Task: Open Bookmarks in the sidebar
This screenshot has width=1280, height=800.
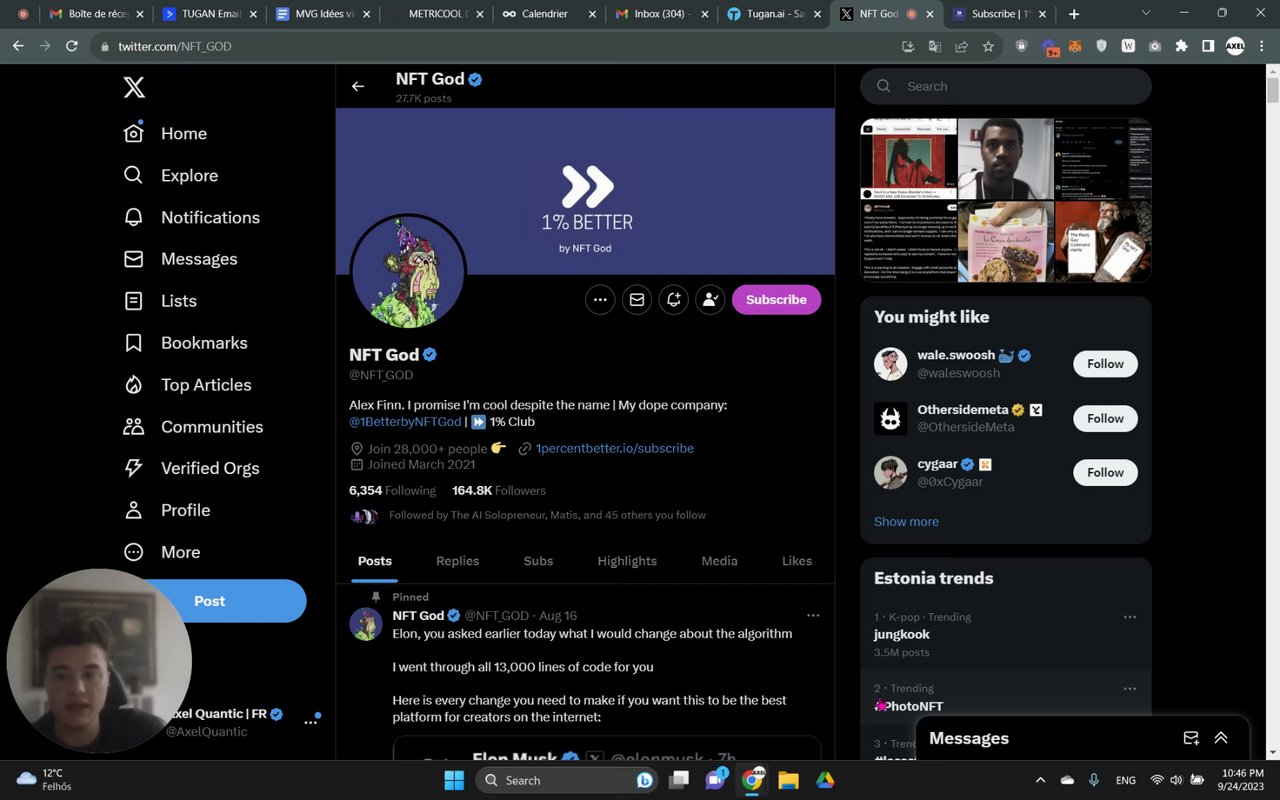Action: 185,343
